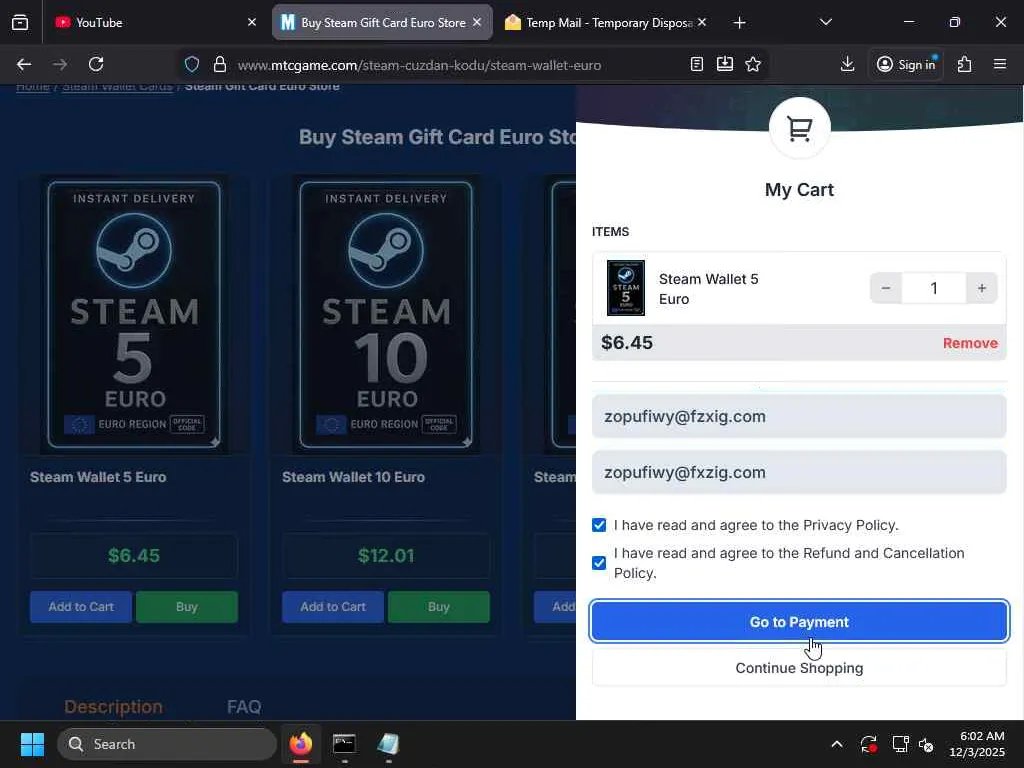Screen dimensions: 1024x768
Task: Add Steam Wallet 10 Euro to cart
Action: pyautogui.click(x=333, y=607)
